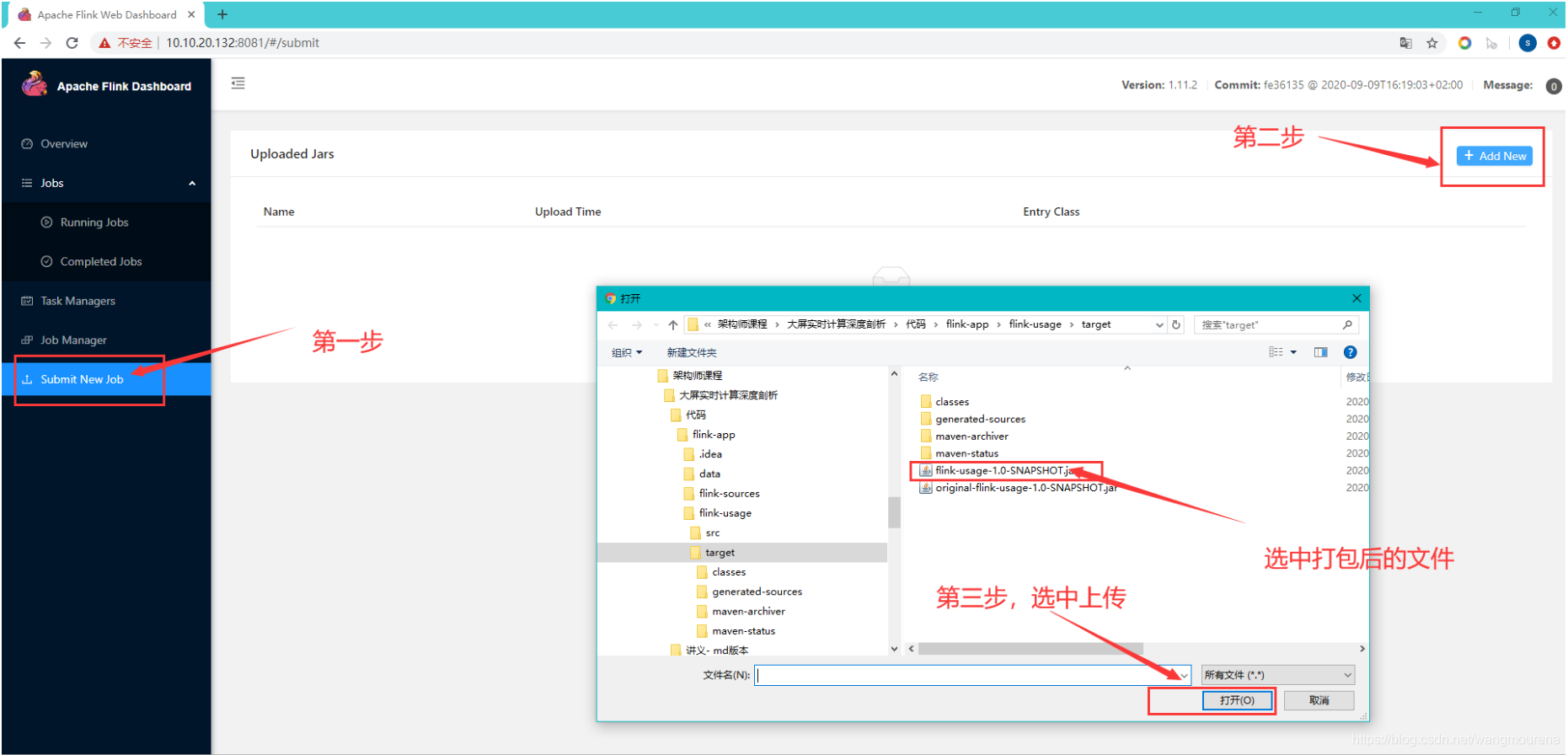Select flink-app in breadcrumb path
Image resolution: width=1568 pixels, height=755 pixels.
click(x=967, y=324)
